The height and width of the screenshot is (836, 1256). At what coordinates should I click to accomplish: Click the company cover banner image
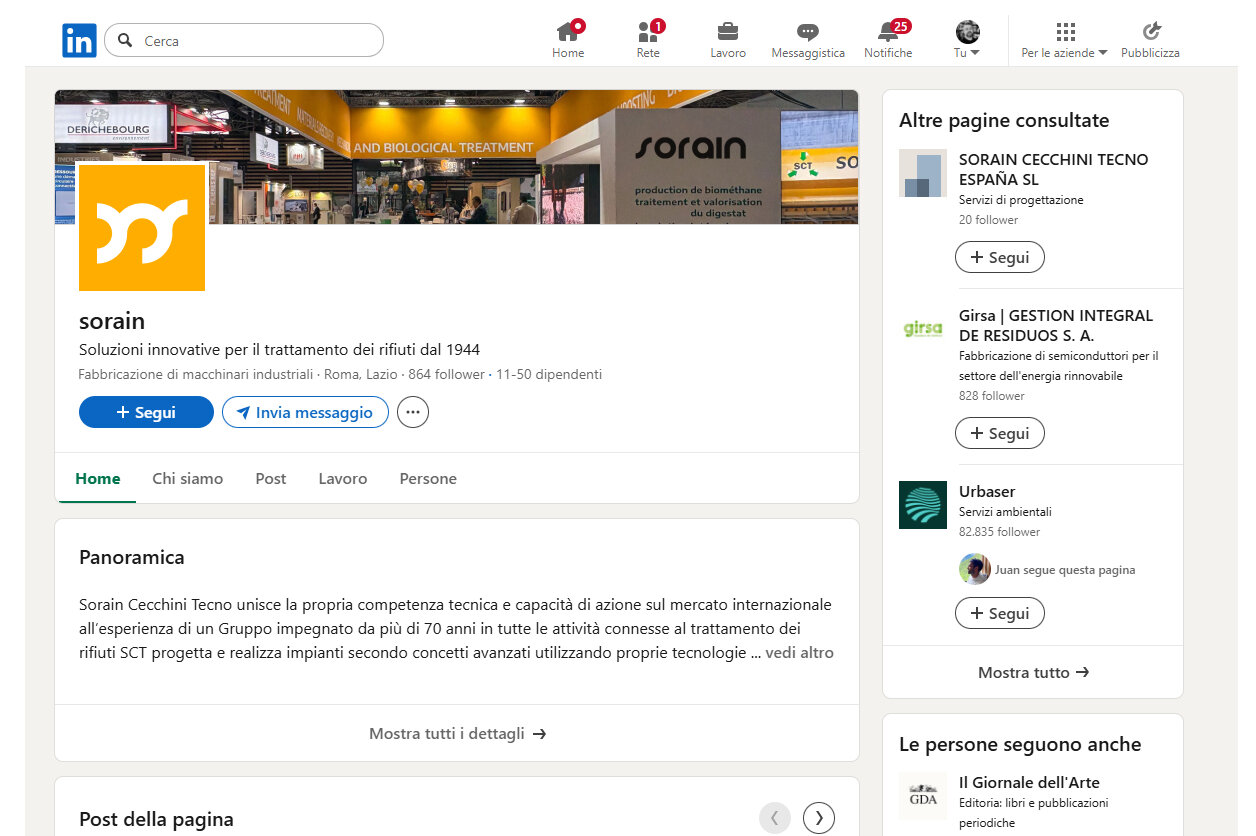click(457, 157)
